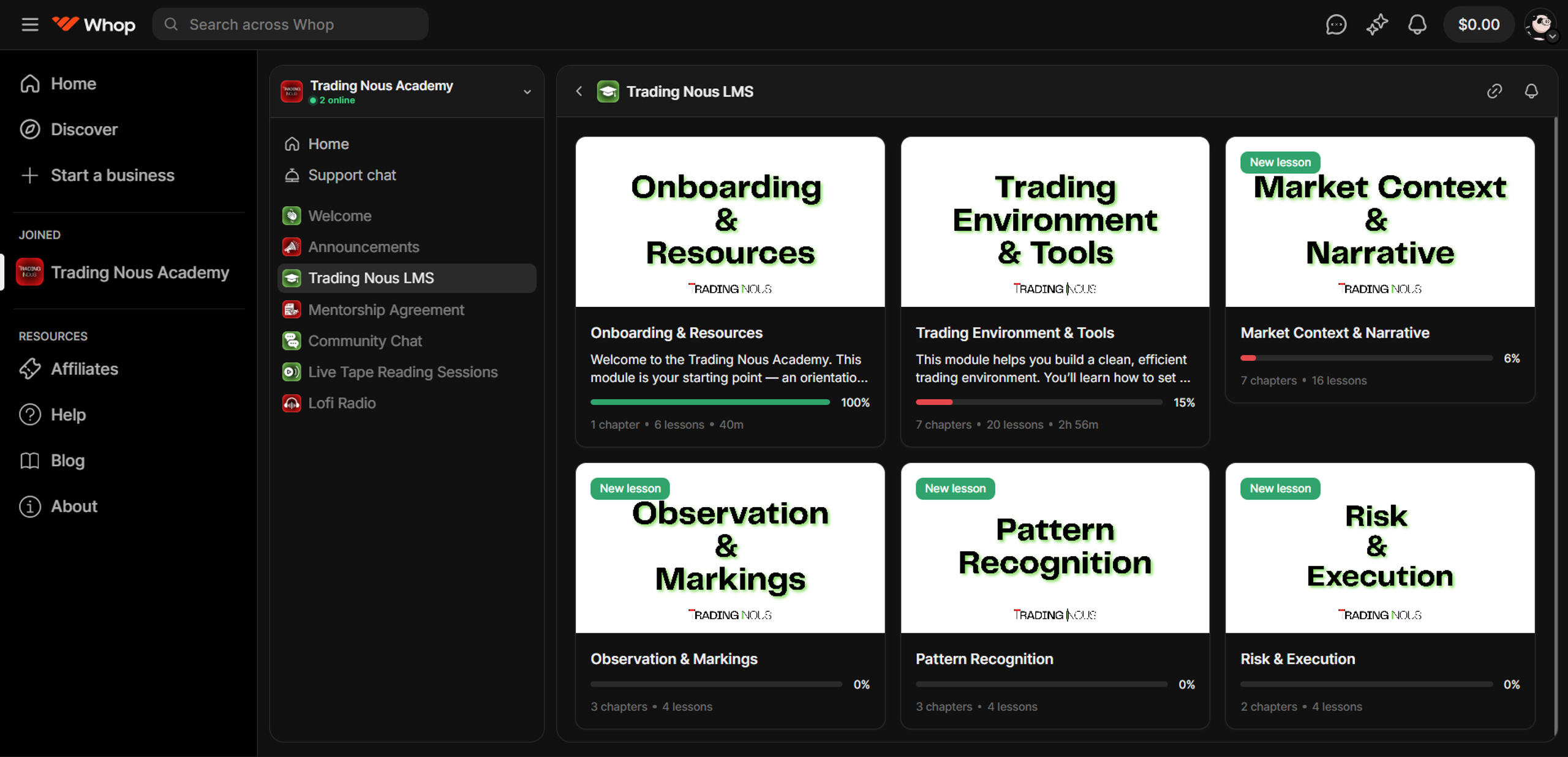Click New lesson badge on Observation & Markings
Screen dimensions: 1568x757
tap(630, 489)
